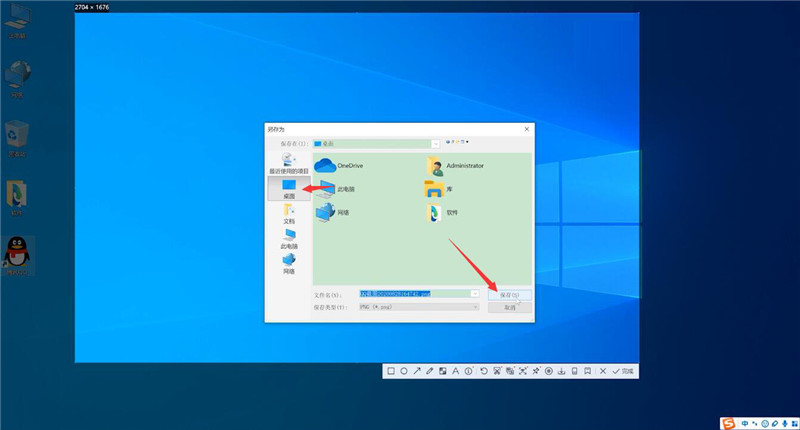Select 网络 item in file list
The image size is (800, 430).
[332, 213]
